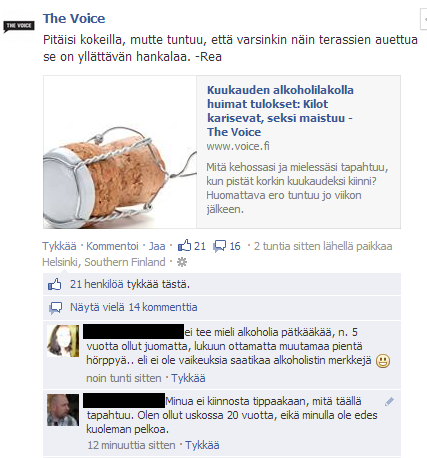Click the Tykkää link under the post
The width and height of the screenshot is (427, 458).
(x=59, y=246)
